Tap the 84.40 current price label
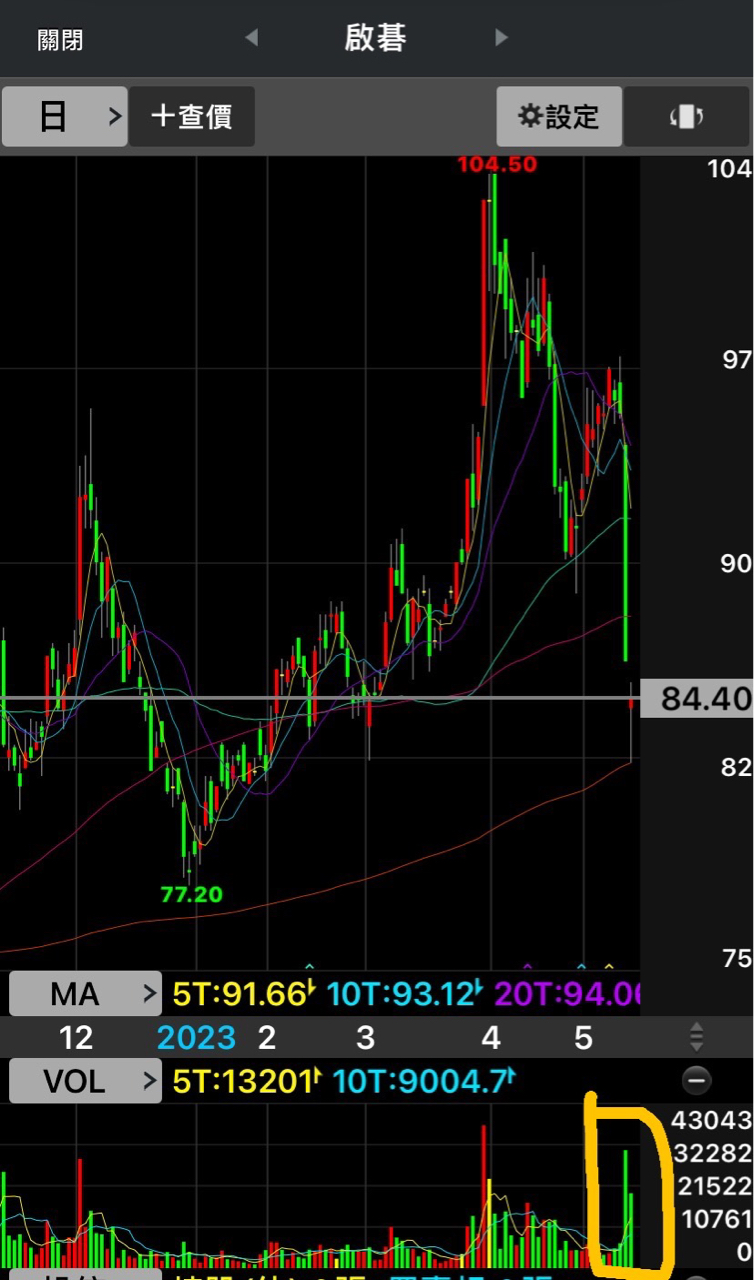Image resolution: width=754 pixels, height=1280 pixels. tap(697, 698)
